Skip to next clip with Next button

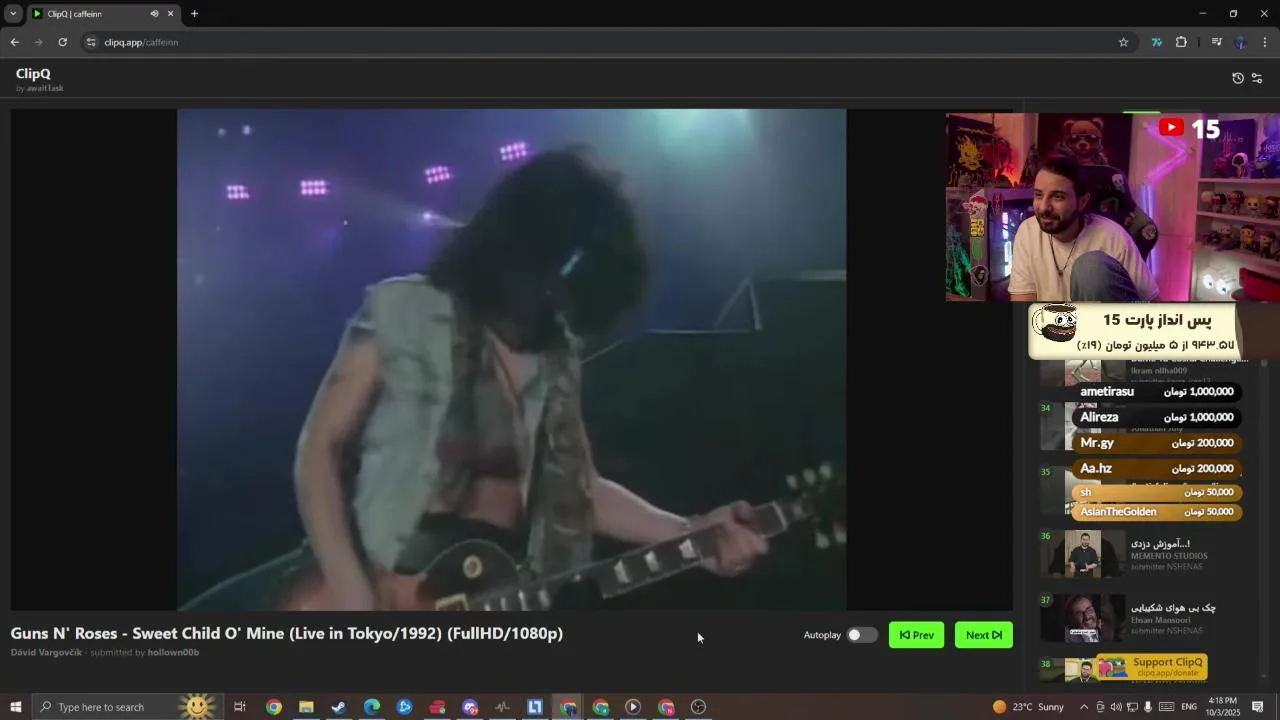pyautogui.click(x=984, y=635)
